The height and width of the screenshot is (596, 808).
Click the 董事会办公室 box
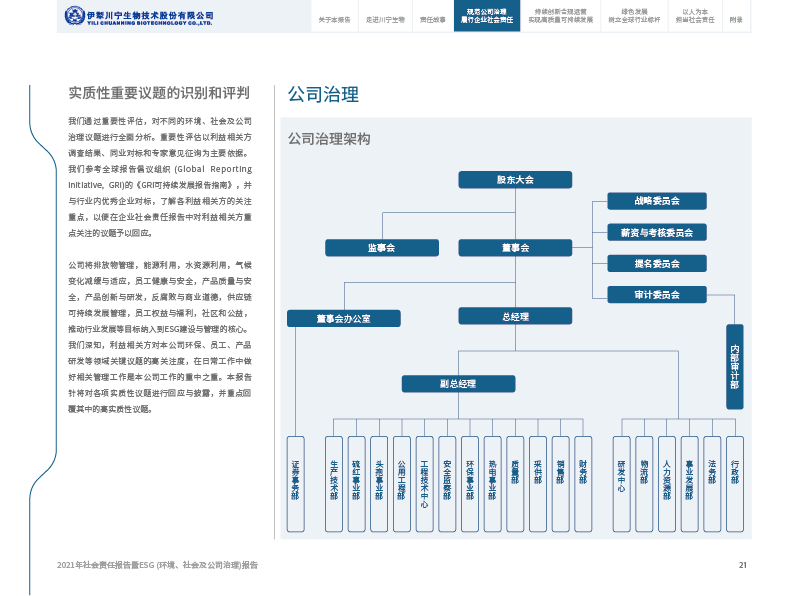(343, 319)
